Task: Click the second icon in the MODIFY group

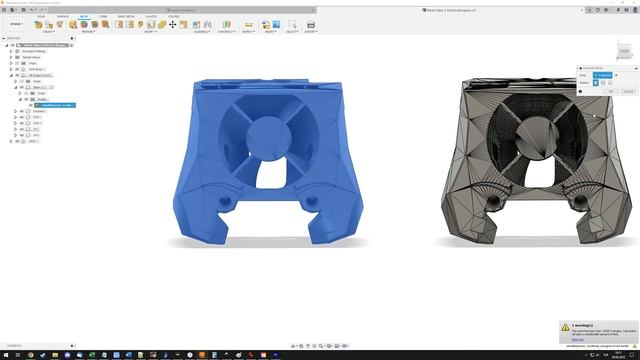Action: (130, 24)
